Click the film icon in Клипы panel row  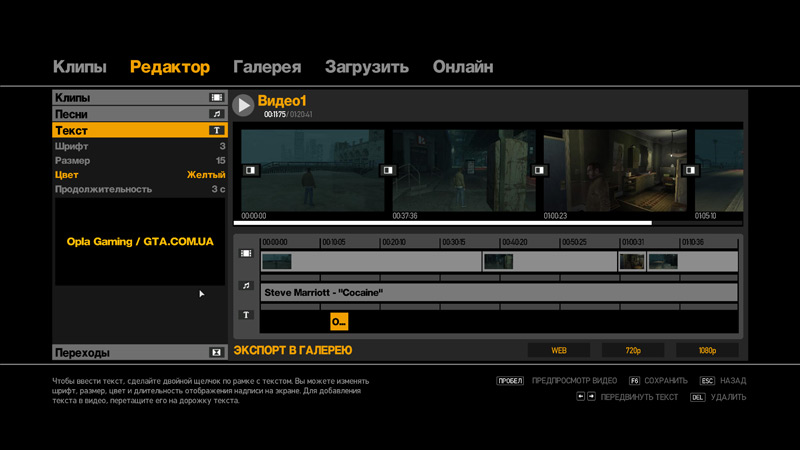point(216,98)
